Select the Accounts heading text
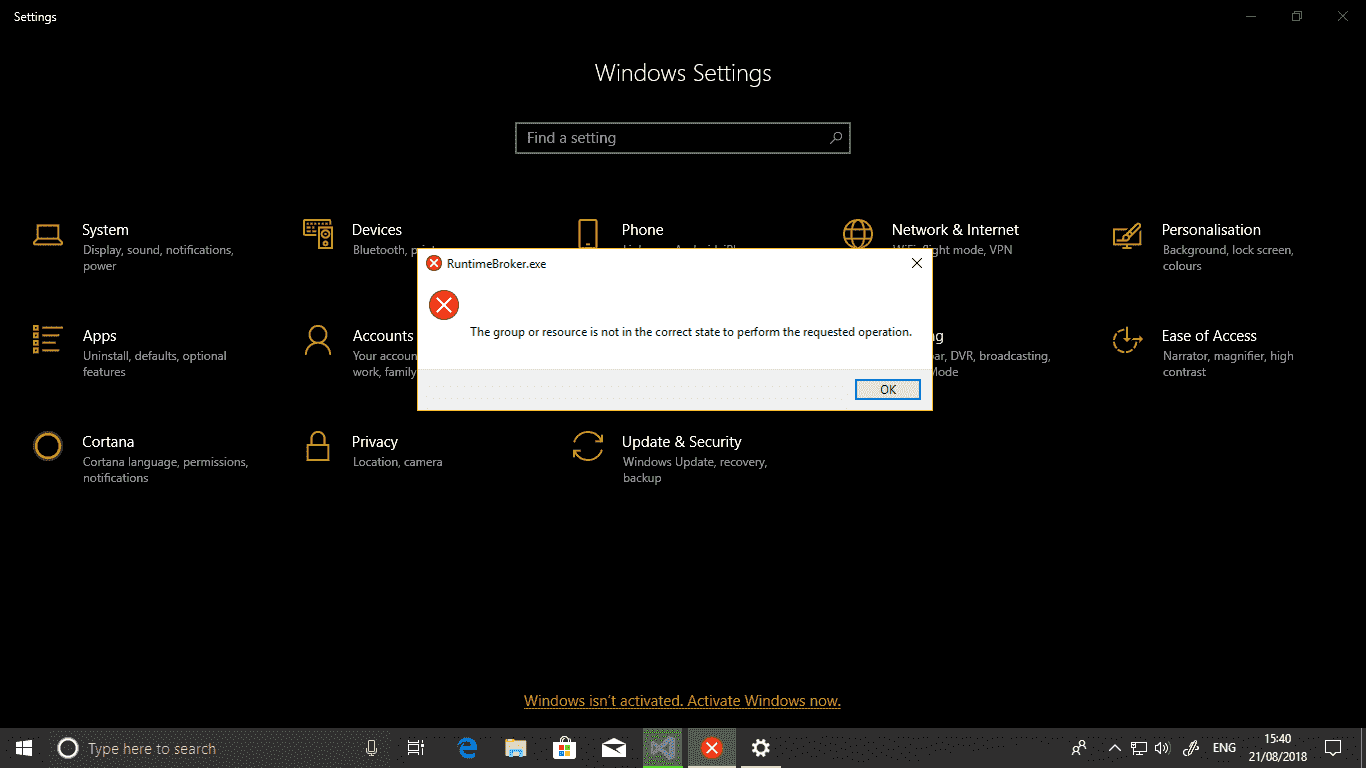This screenshot has width=1366, height=768. click(383, 336)
